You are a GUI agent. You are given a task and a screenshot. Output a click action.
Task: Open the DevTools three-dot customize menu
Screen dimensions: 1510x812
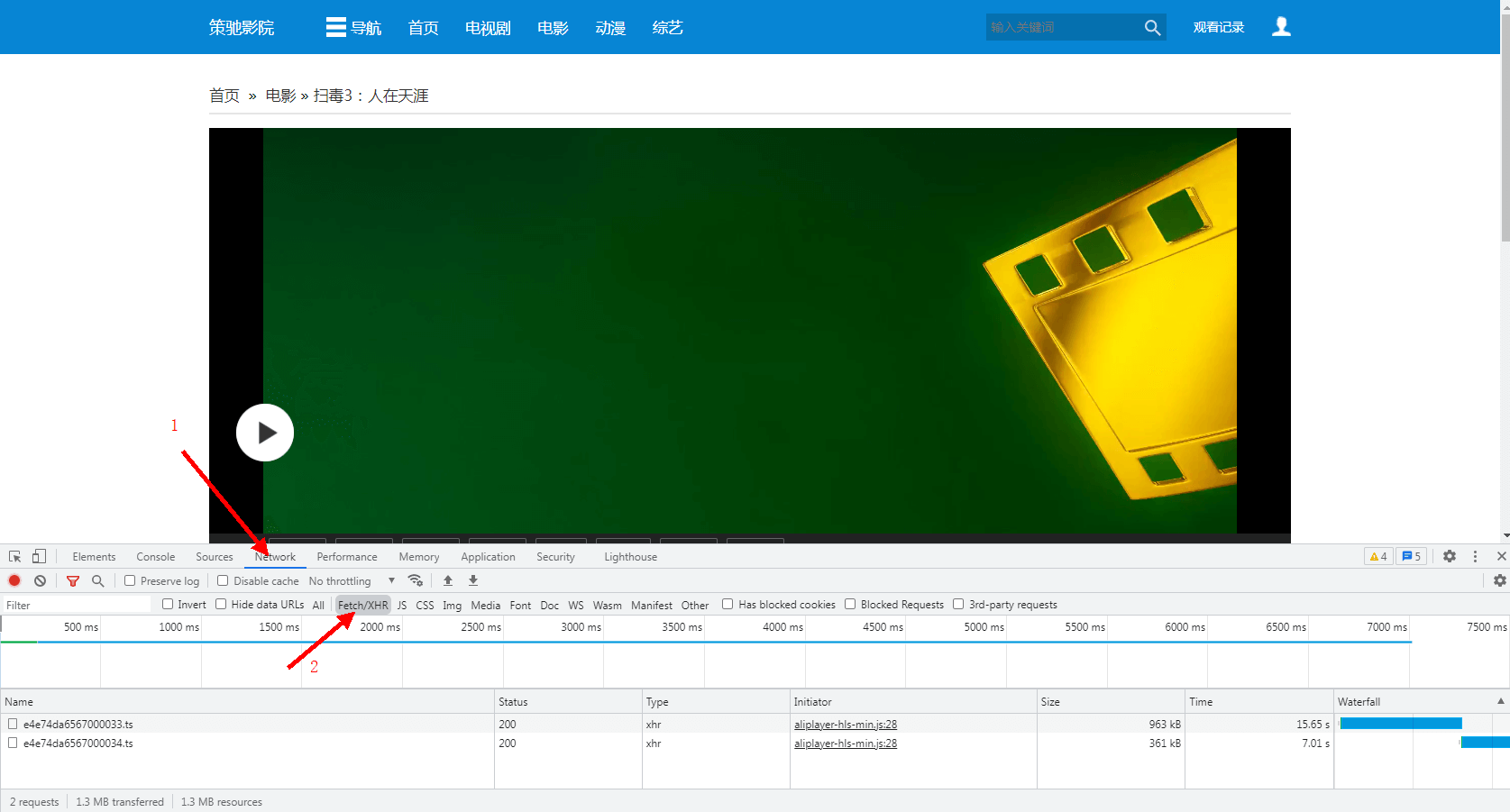tap(1475, 557)
